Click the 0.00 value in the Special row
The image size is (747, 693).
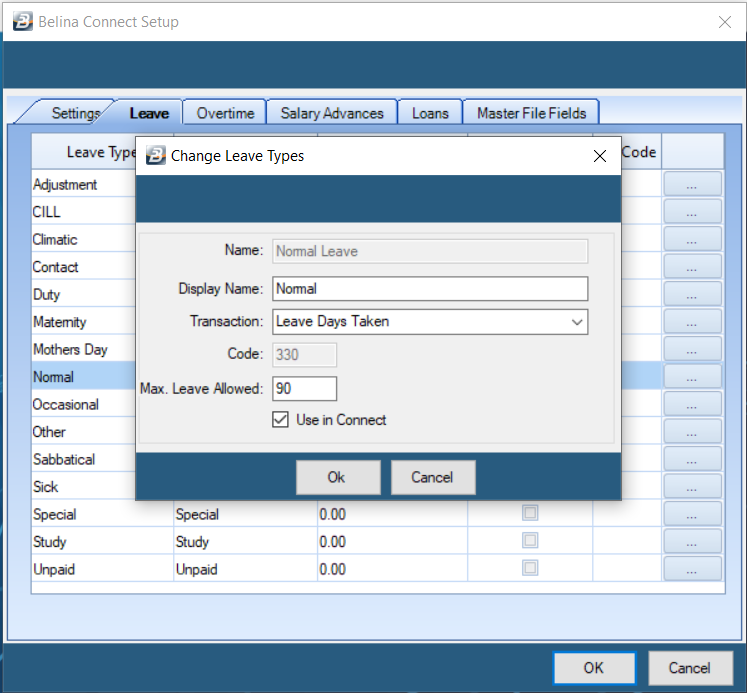(x=332, y=514)
